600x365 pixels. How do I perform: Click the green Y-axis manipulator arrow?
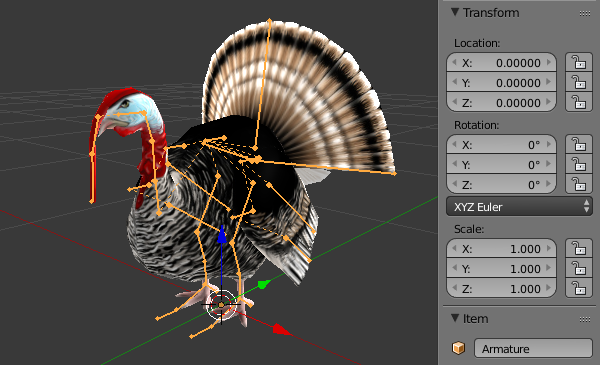263,284
